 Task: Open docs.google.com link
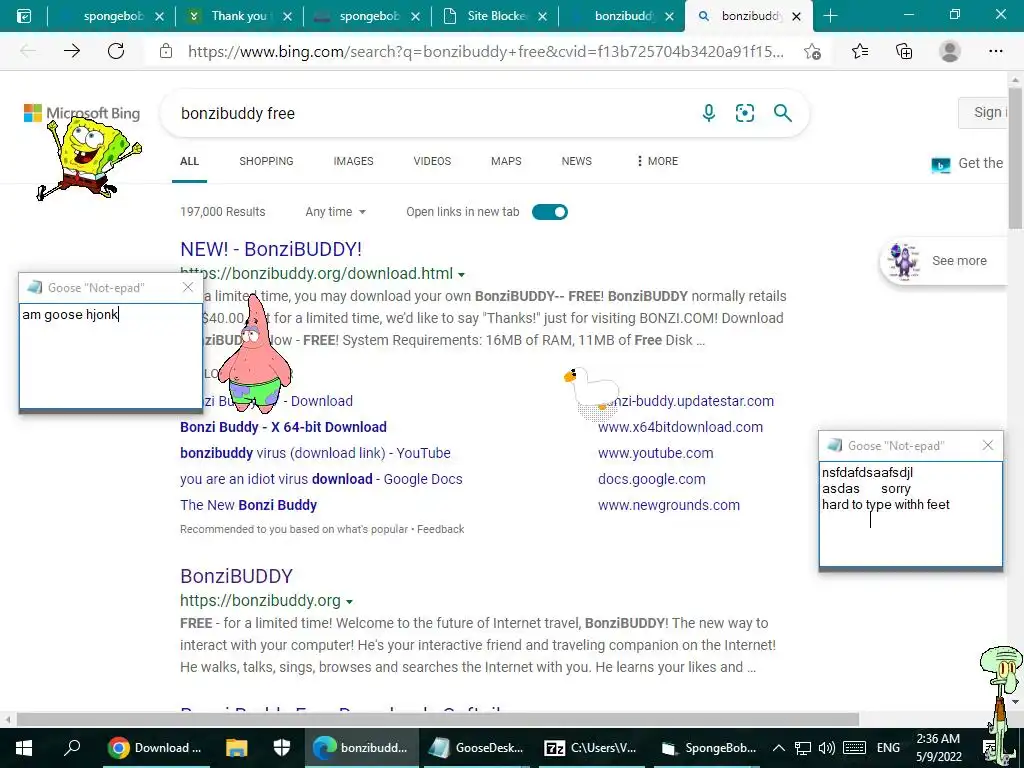(x=652, y=479)
